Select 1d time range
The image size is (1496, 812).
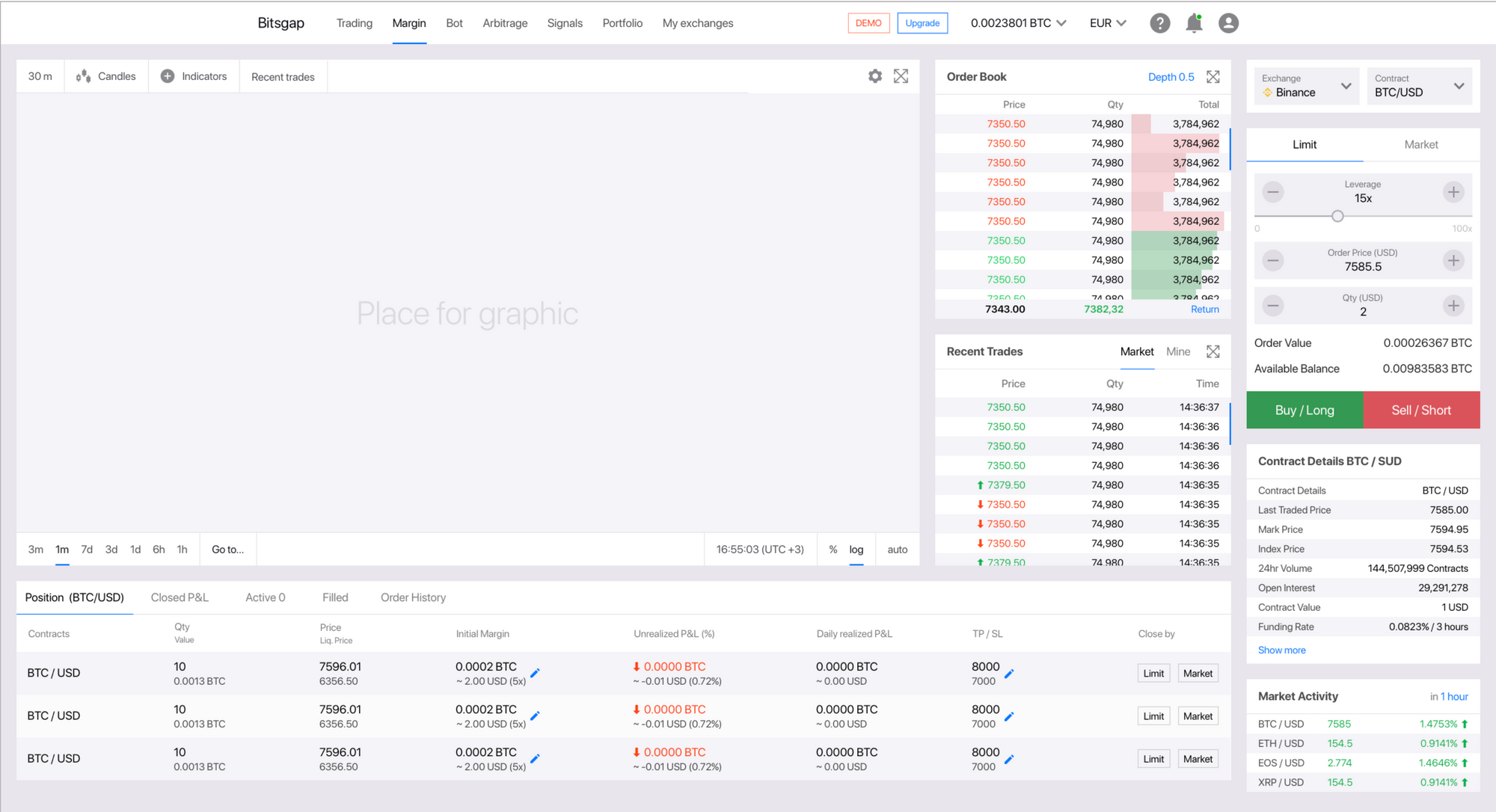[135, 550]
